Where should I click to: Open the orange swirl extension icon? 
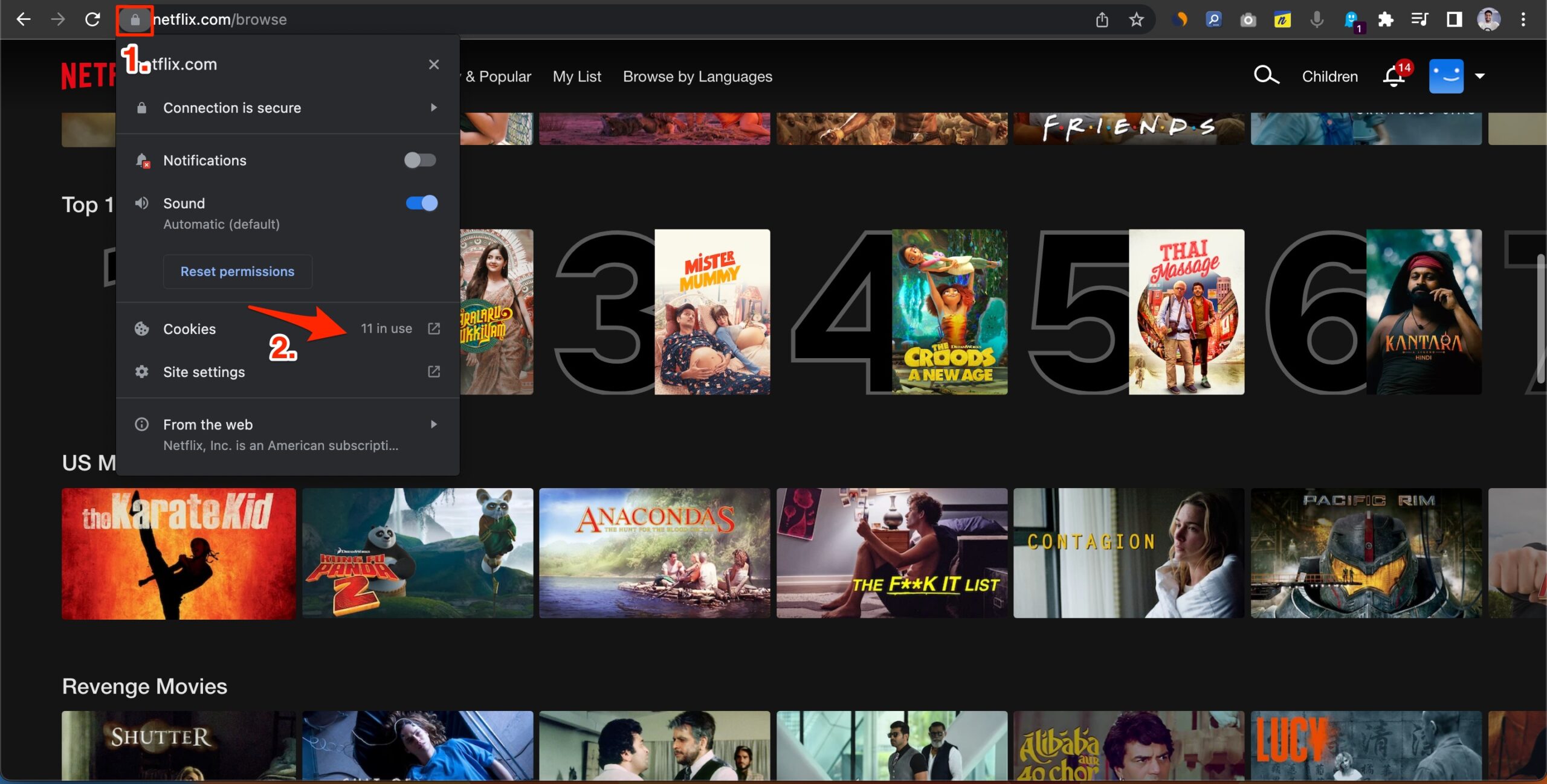pos(1179,20)
